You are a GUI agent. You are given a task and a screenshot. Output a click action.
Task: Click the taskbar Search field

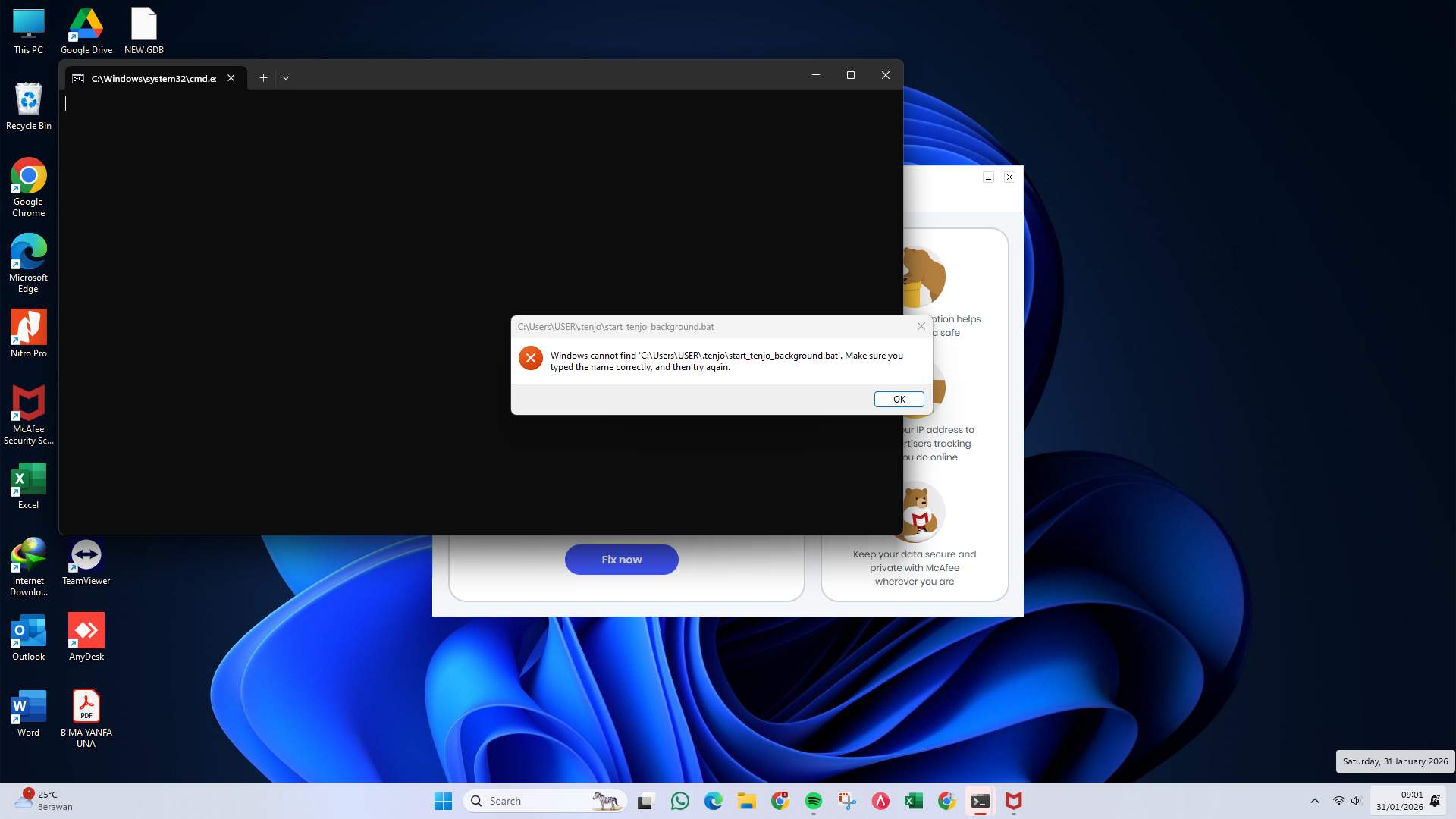coord(531,800)
